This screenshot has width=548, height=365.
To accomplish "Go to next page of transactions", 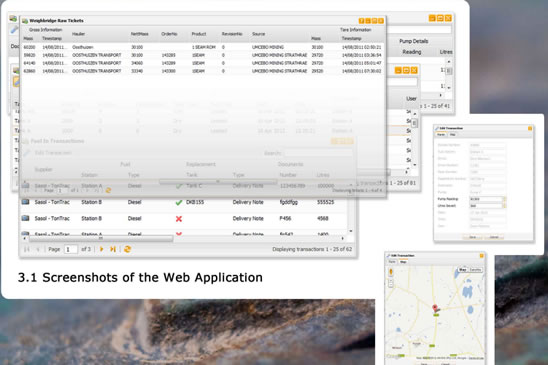I will point(102,249).
